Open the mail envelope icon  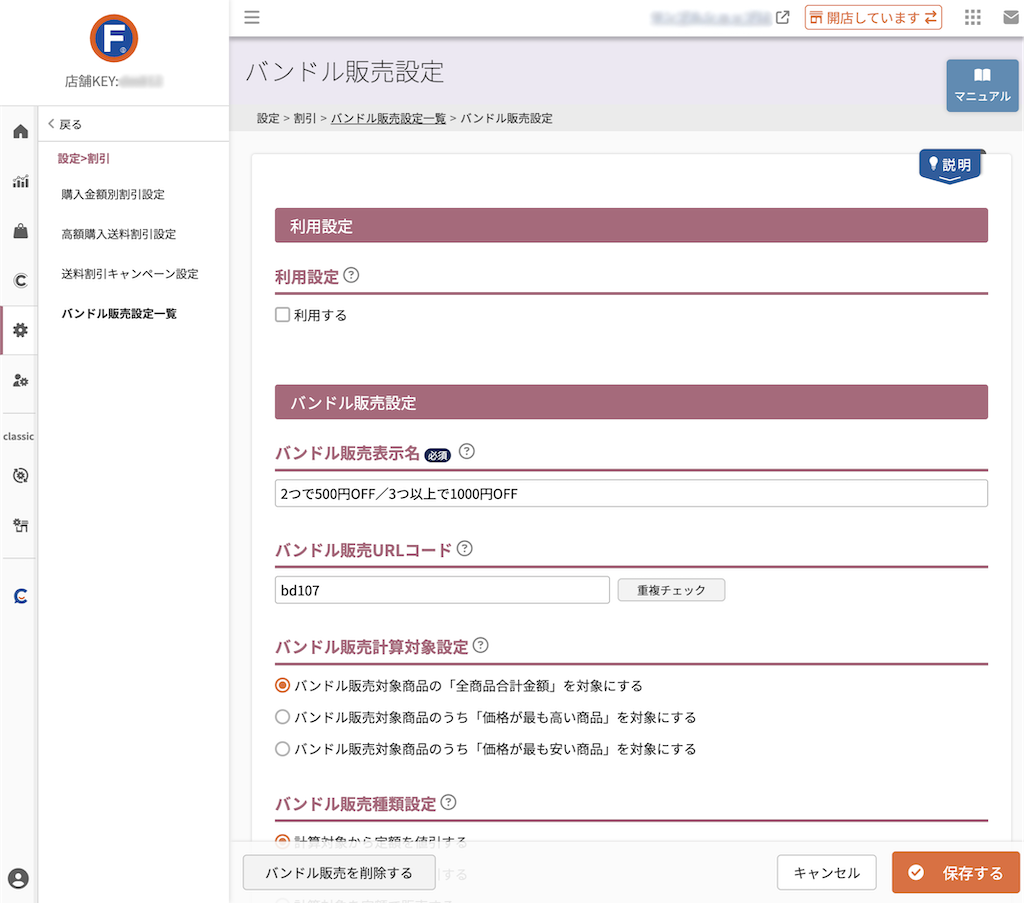coord(1011,18)
